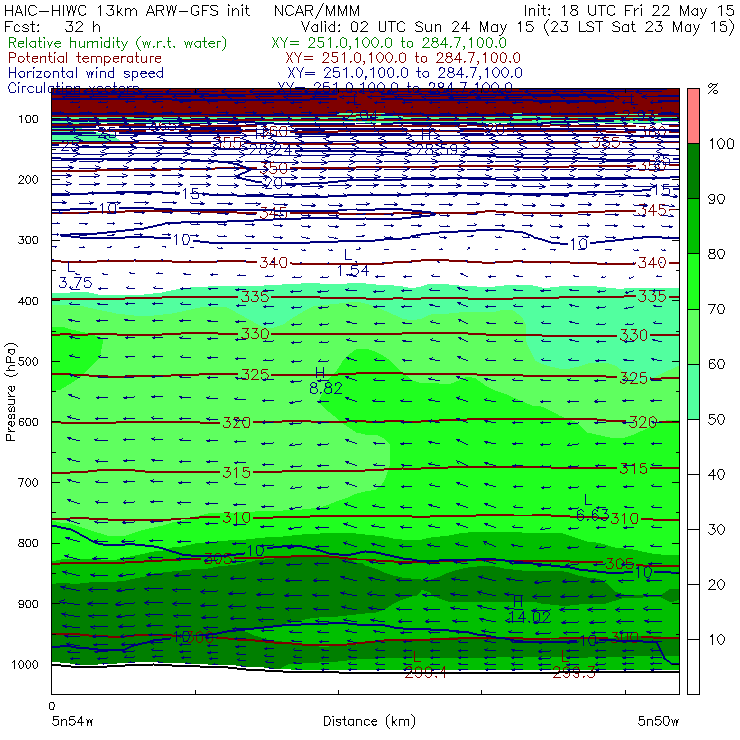Click the 'H 14.02' wind maximum label
Screen dimensions: 740x740
(529, 610)
